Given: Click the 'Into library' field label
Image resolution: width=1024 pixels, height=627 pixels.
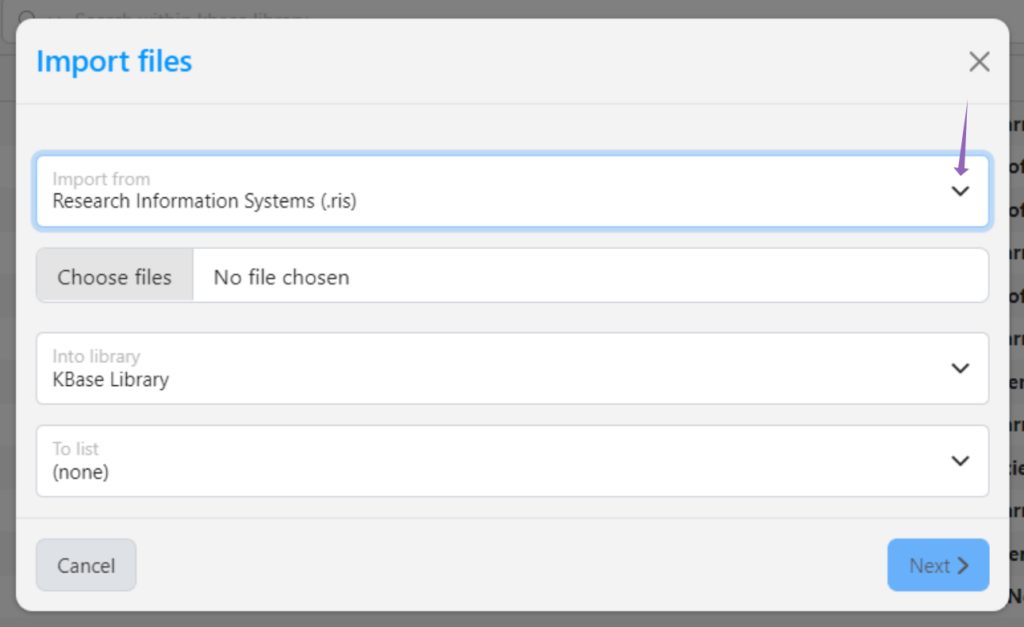Looking at the screenshot, I should 96,356.
